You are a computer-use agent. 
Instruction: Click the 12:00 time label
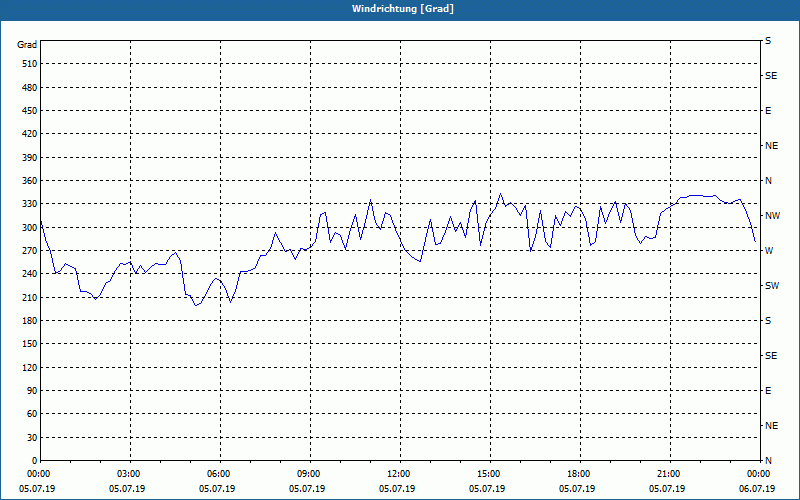[397, 474]
